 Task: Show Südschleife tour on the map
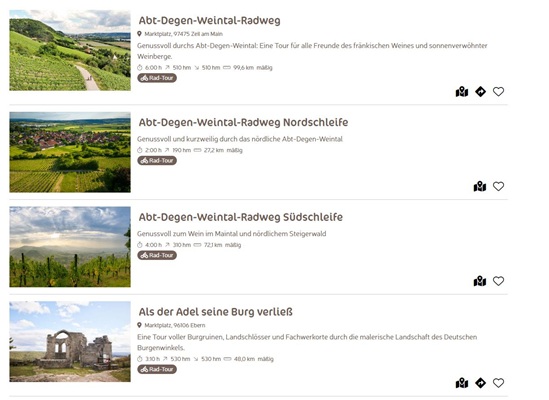(x=480, y=281)
